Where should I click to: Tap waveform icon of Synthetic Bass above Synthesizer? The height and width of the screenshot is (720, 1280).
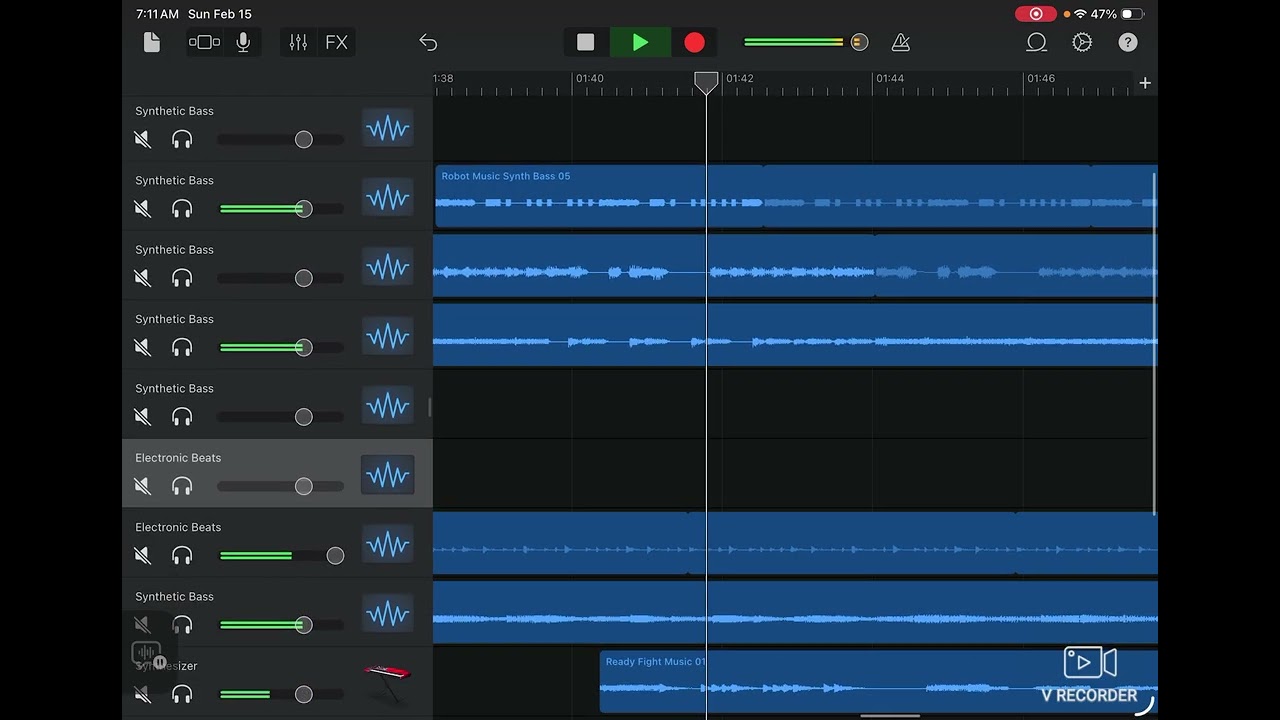[388, 614]
